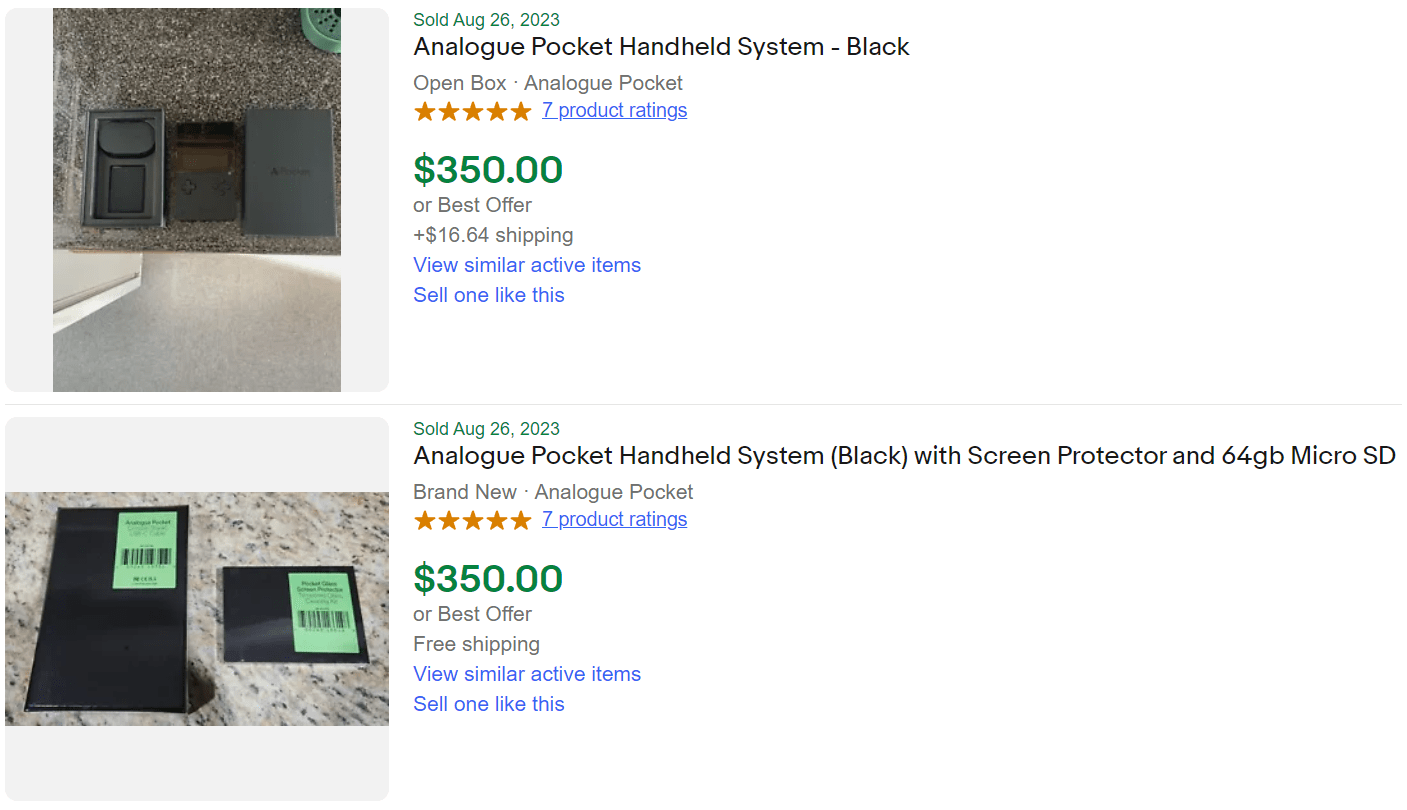Screen dimensions: 1407x810
Task: Click the star rating icons on Open Box listing
Action: point(472,111)
